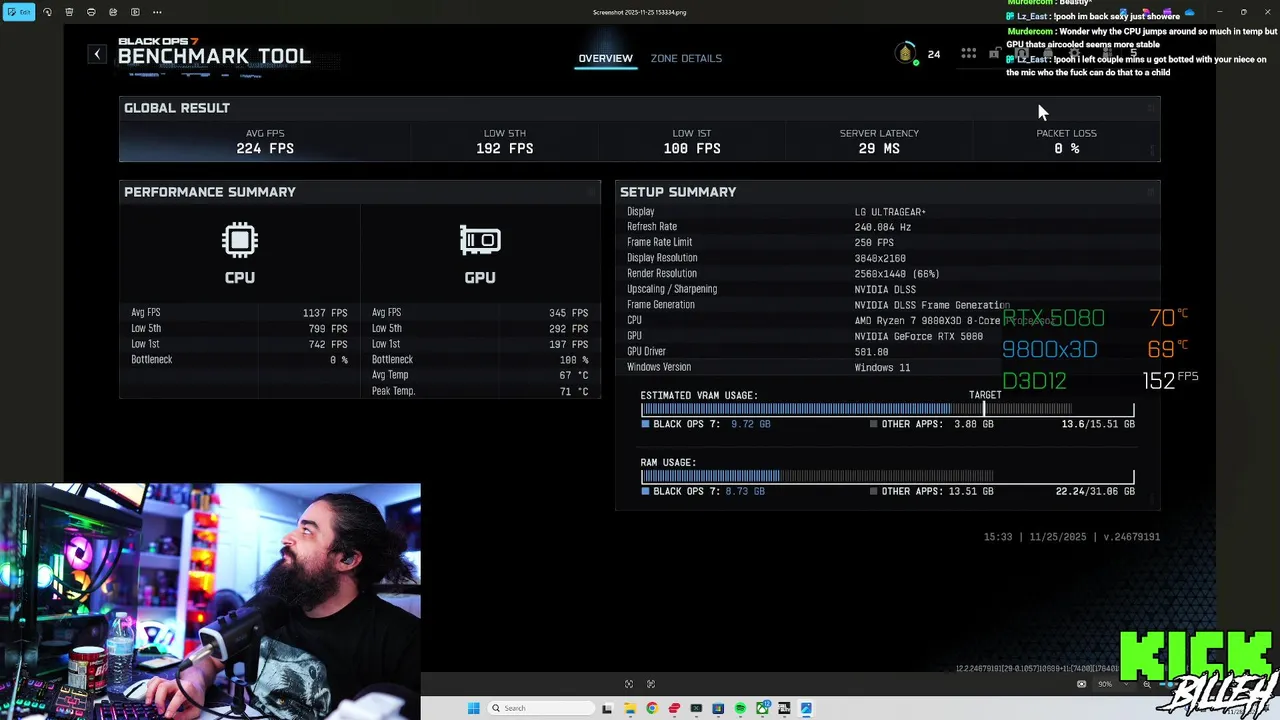Click the GPU card icon
Screen dimensions: 1280x720
[x=480, y=240]
